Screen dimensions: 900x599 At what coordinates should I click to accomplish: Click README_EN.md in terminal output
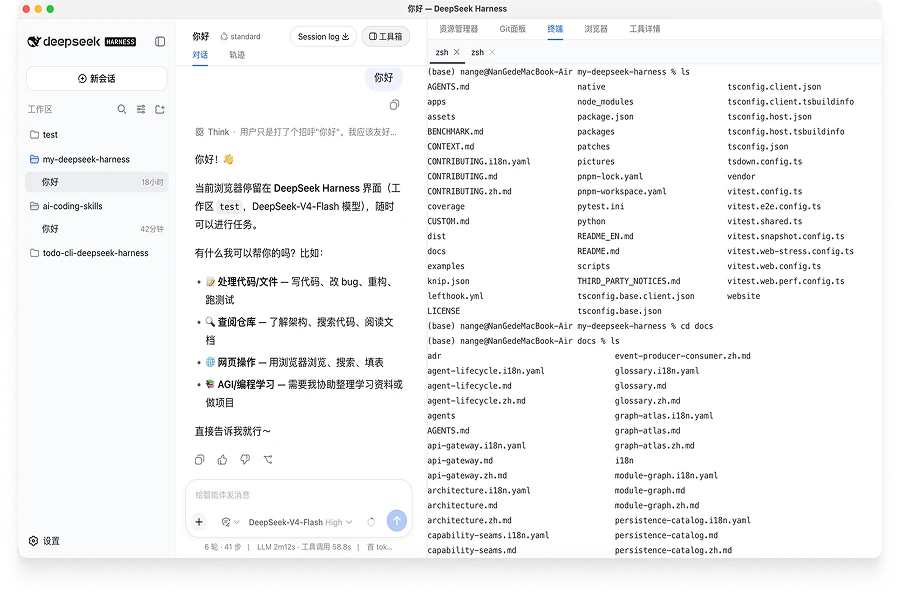(606, 236)
